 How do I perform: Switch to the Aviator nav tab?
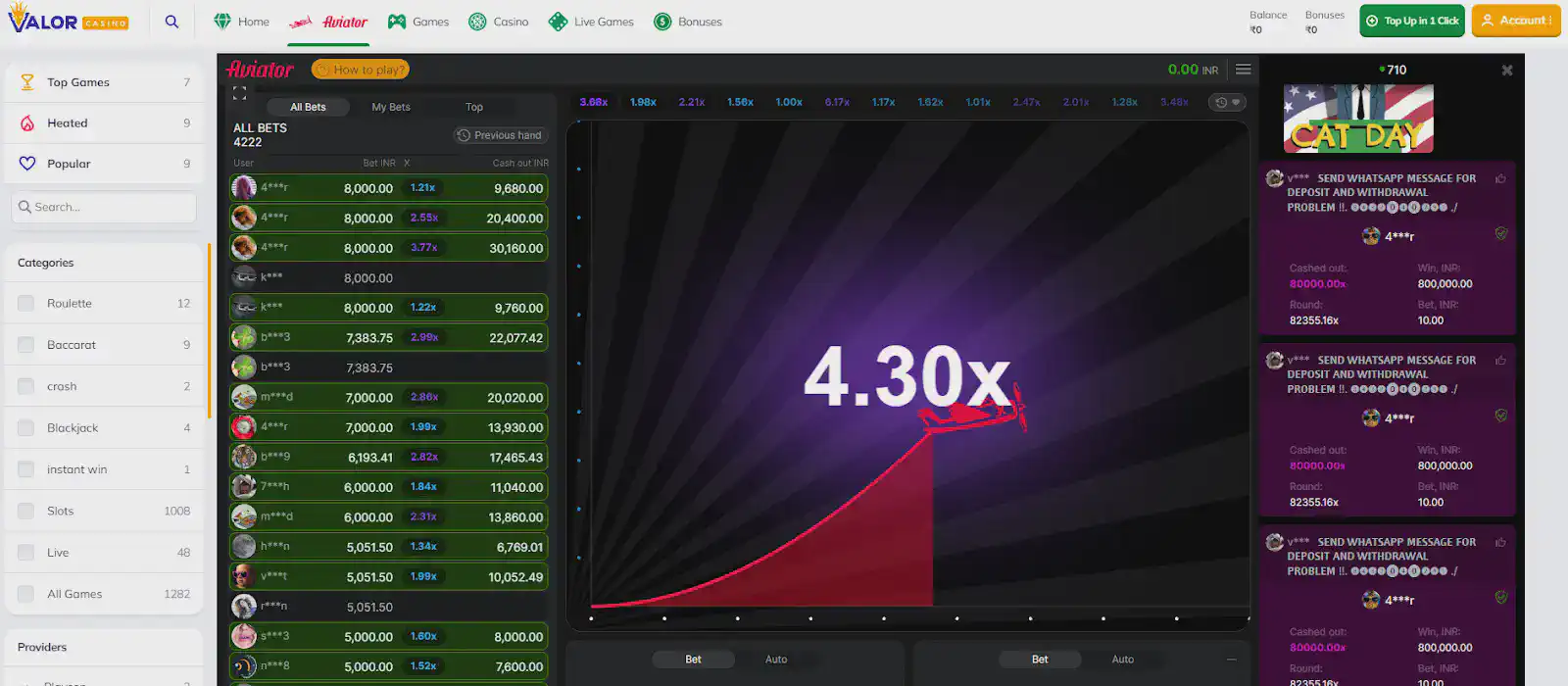[x=328, y=22]
